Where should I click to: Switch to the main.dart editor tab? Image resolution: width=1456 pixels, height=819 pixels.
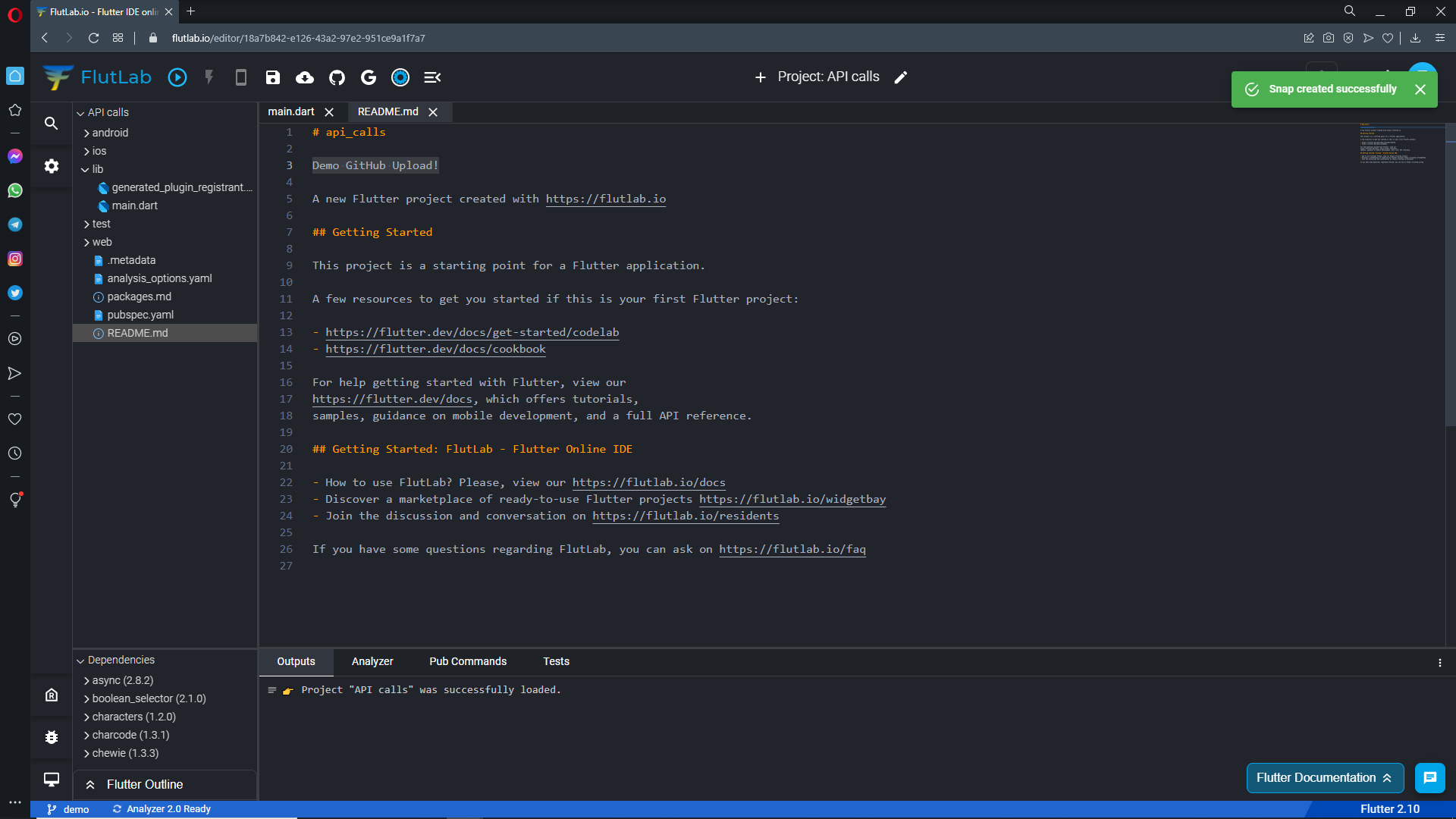(x=291, y=112)
